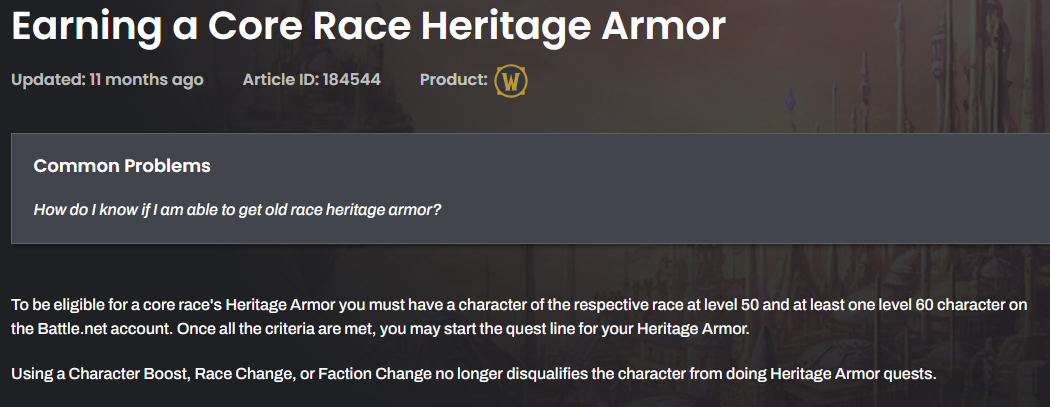This screenshot has height=407, width=1050.
Task: Click the word "Earning" in the title
Action: [x=86, y=25]
